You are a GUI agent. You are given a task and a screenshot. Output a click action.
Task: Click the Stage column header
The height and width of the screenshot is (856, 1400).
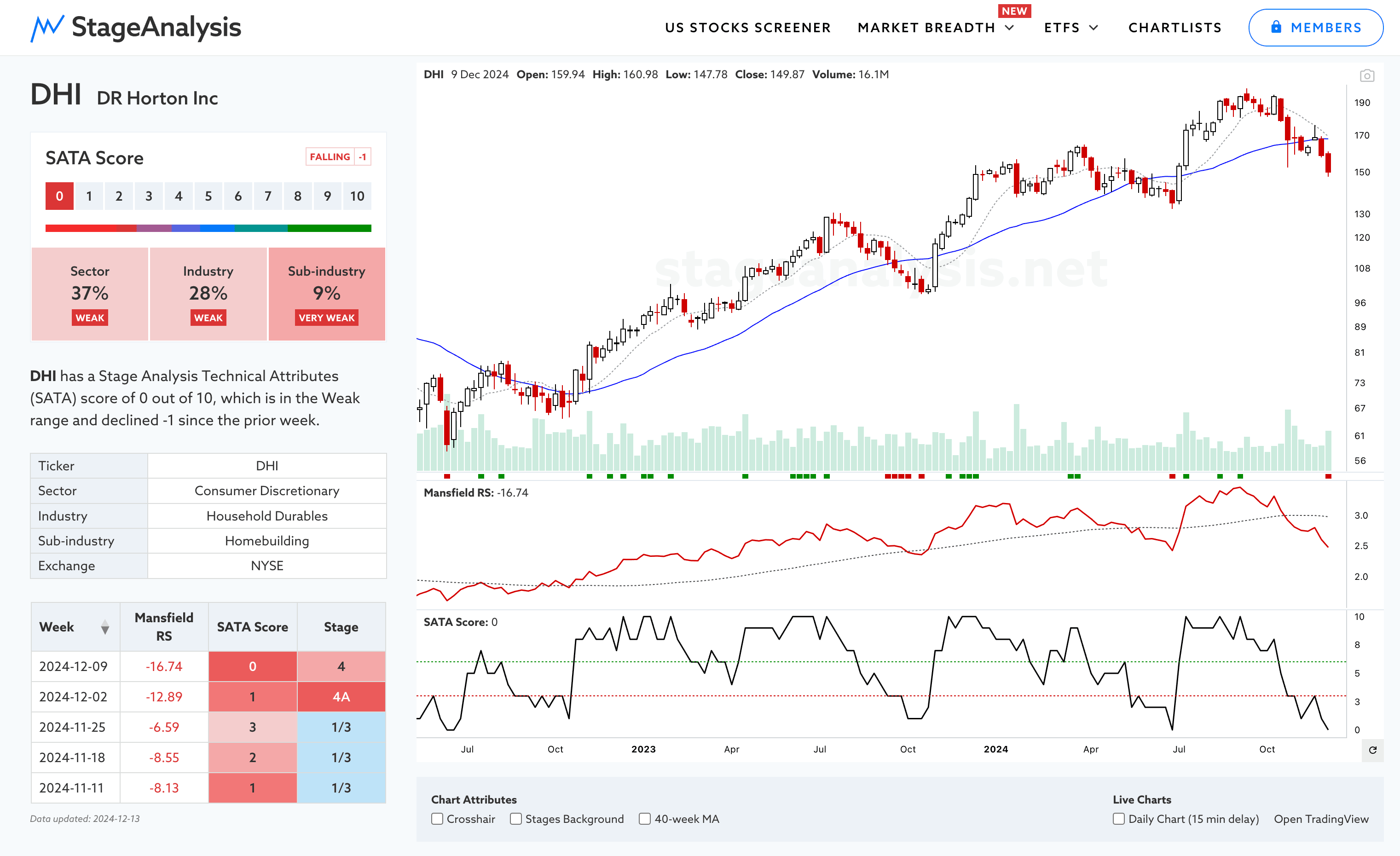click(x=341, y=627)
